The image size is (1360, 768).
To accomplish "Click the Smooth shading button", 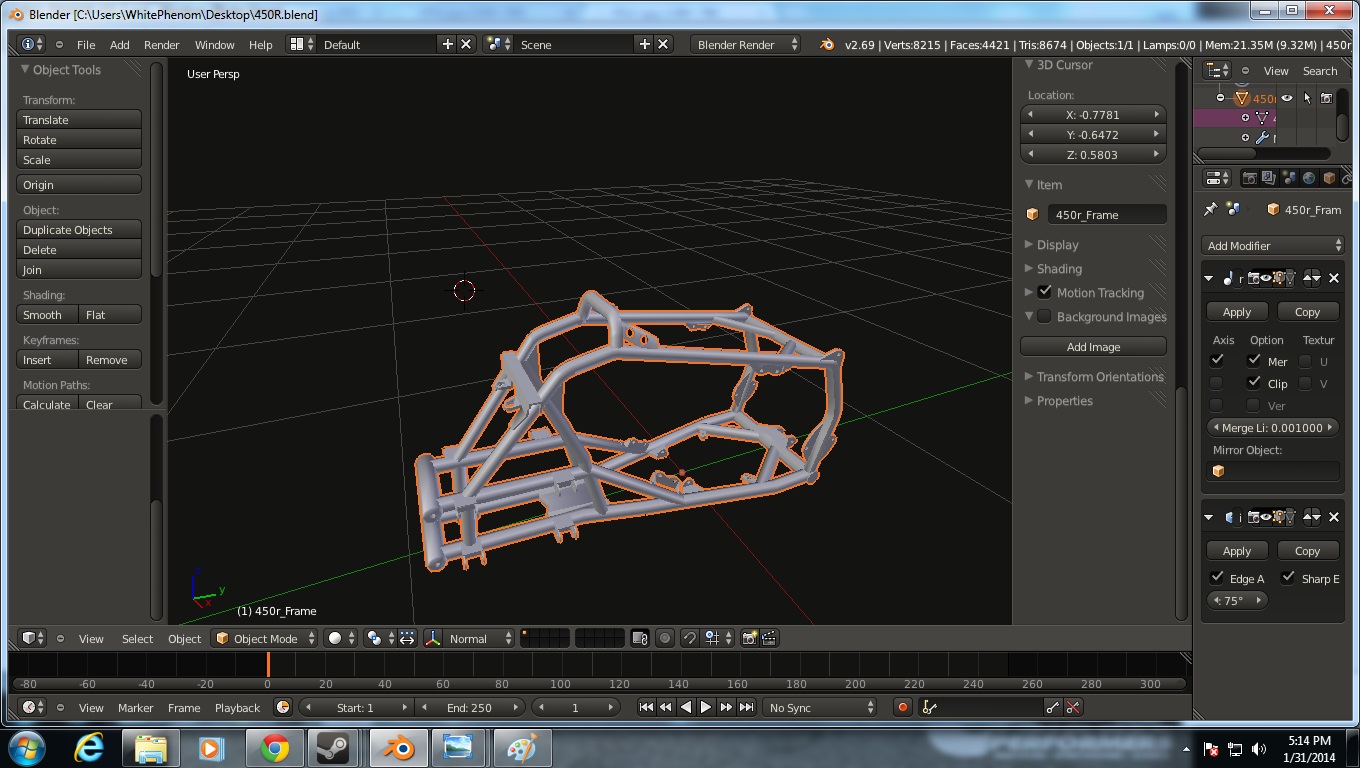I will click(x=47, y=314).
